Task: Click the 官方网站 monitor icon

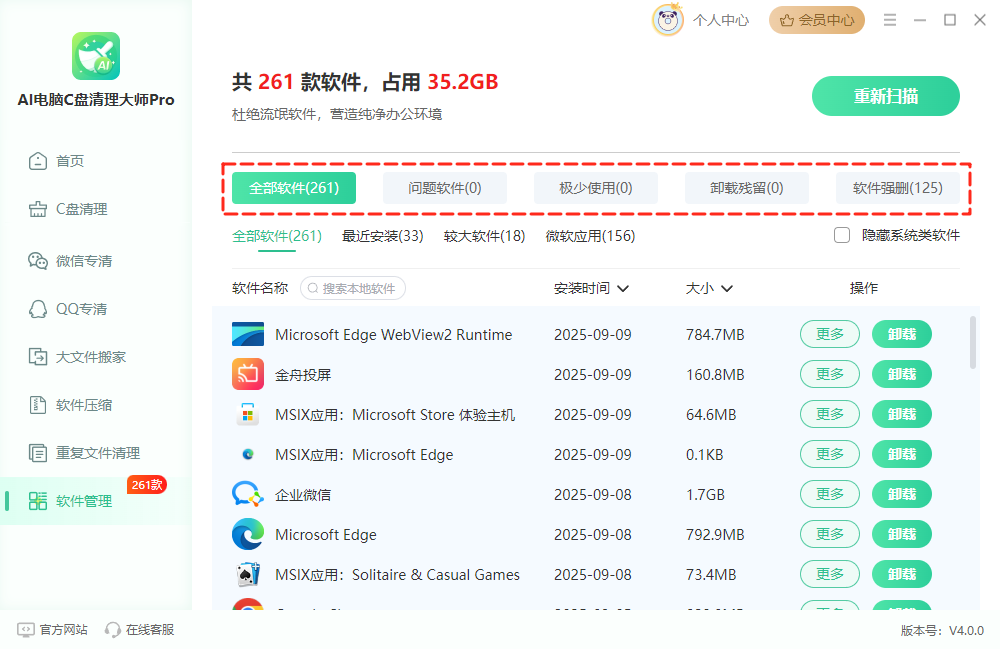Action: (x=26, y=630)
